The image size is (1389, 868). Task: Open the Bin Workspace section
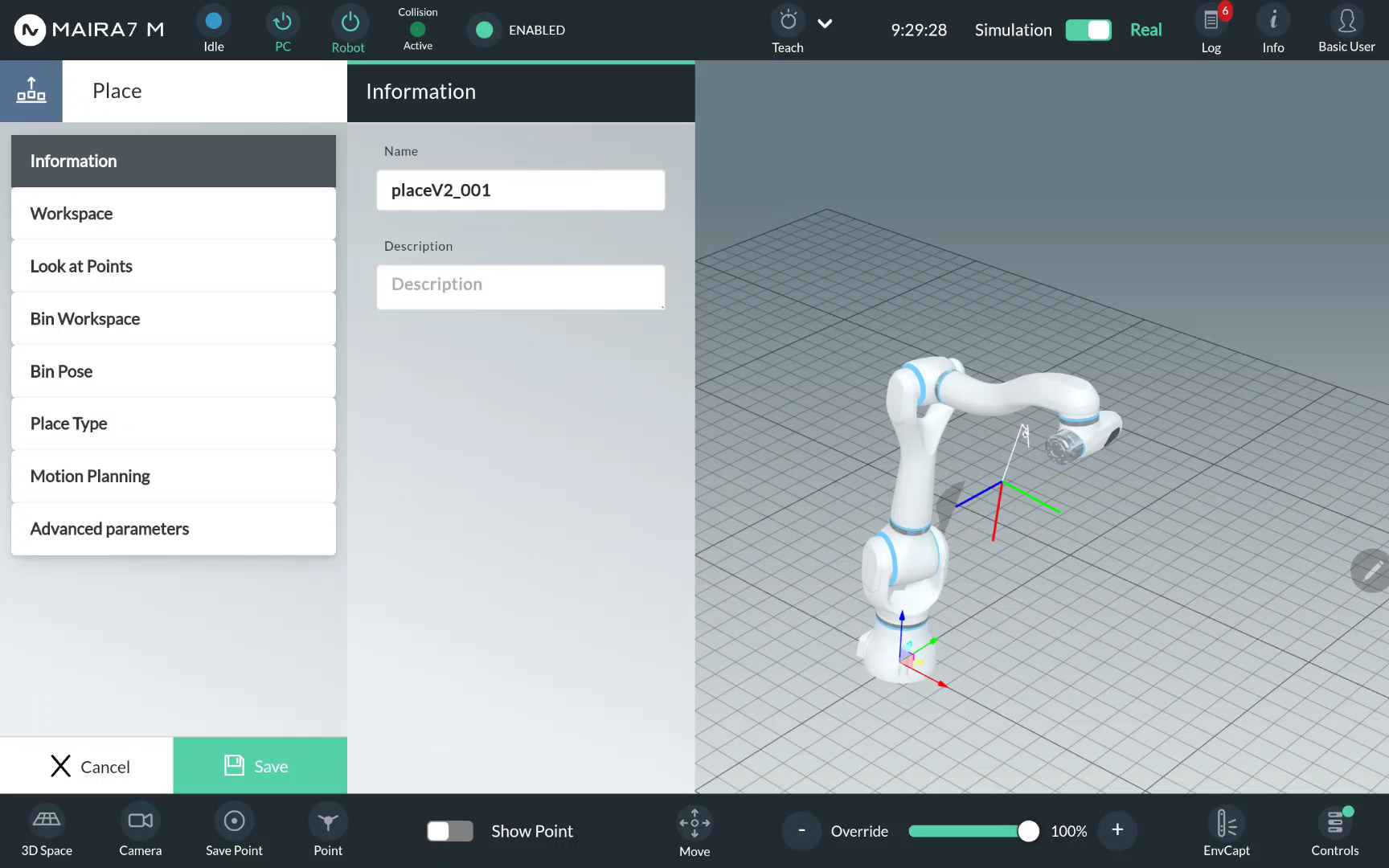pyautogui.click(x=174, y=319)
